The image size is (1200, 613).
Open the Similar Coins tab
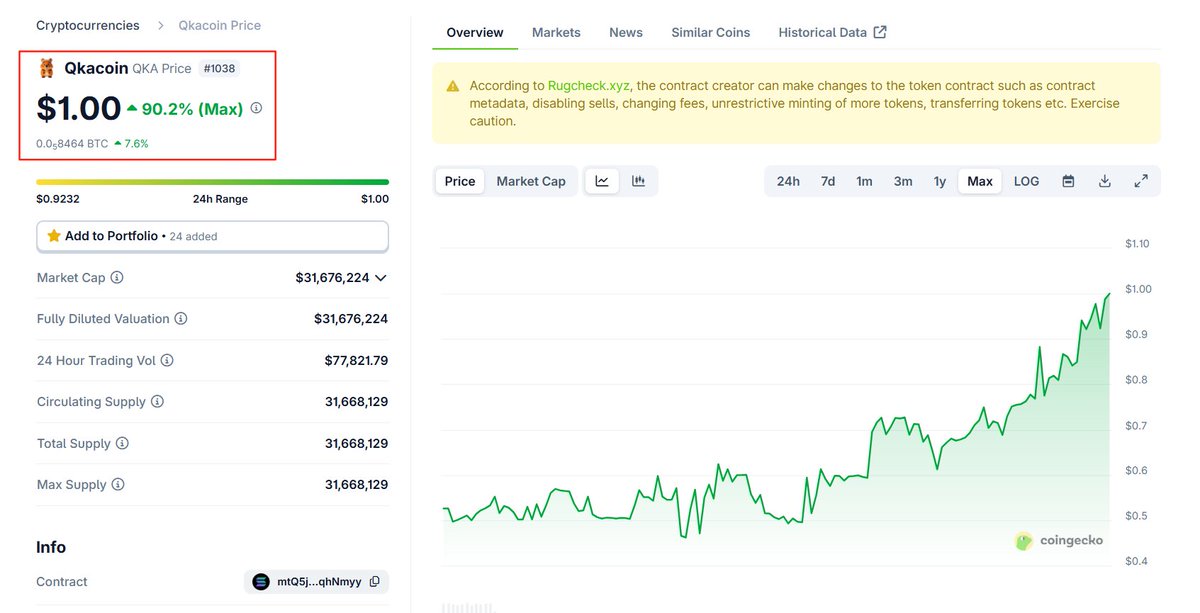click(x=711, y=32)
